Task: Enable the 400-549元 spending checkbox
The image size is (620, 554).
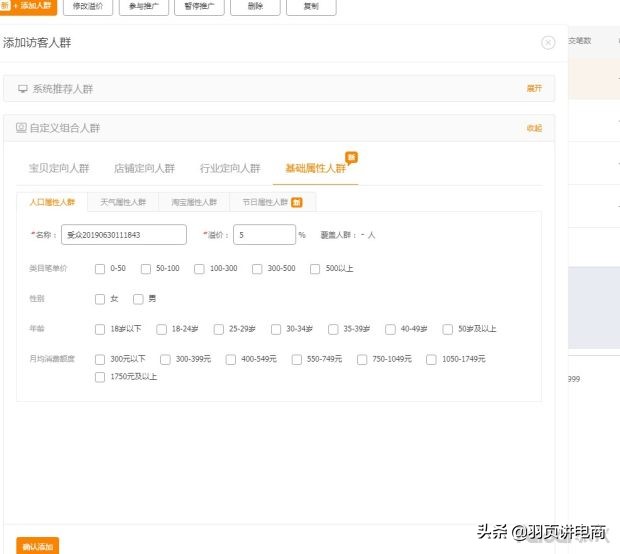Action: (x=231, y=359)
